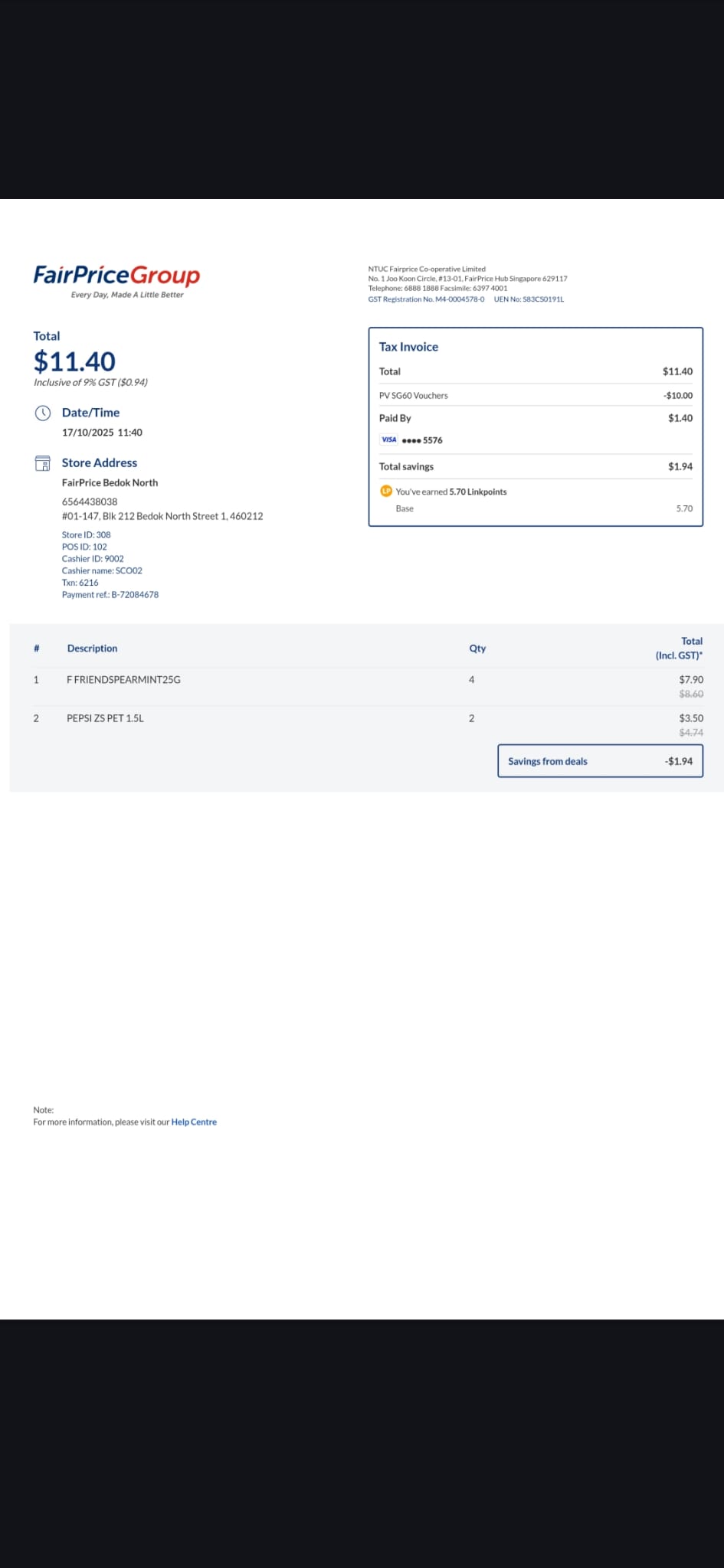
Task: Click Cashier name: SCO02
Action: click(x=102, y=570)
